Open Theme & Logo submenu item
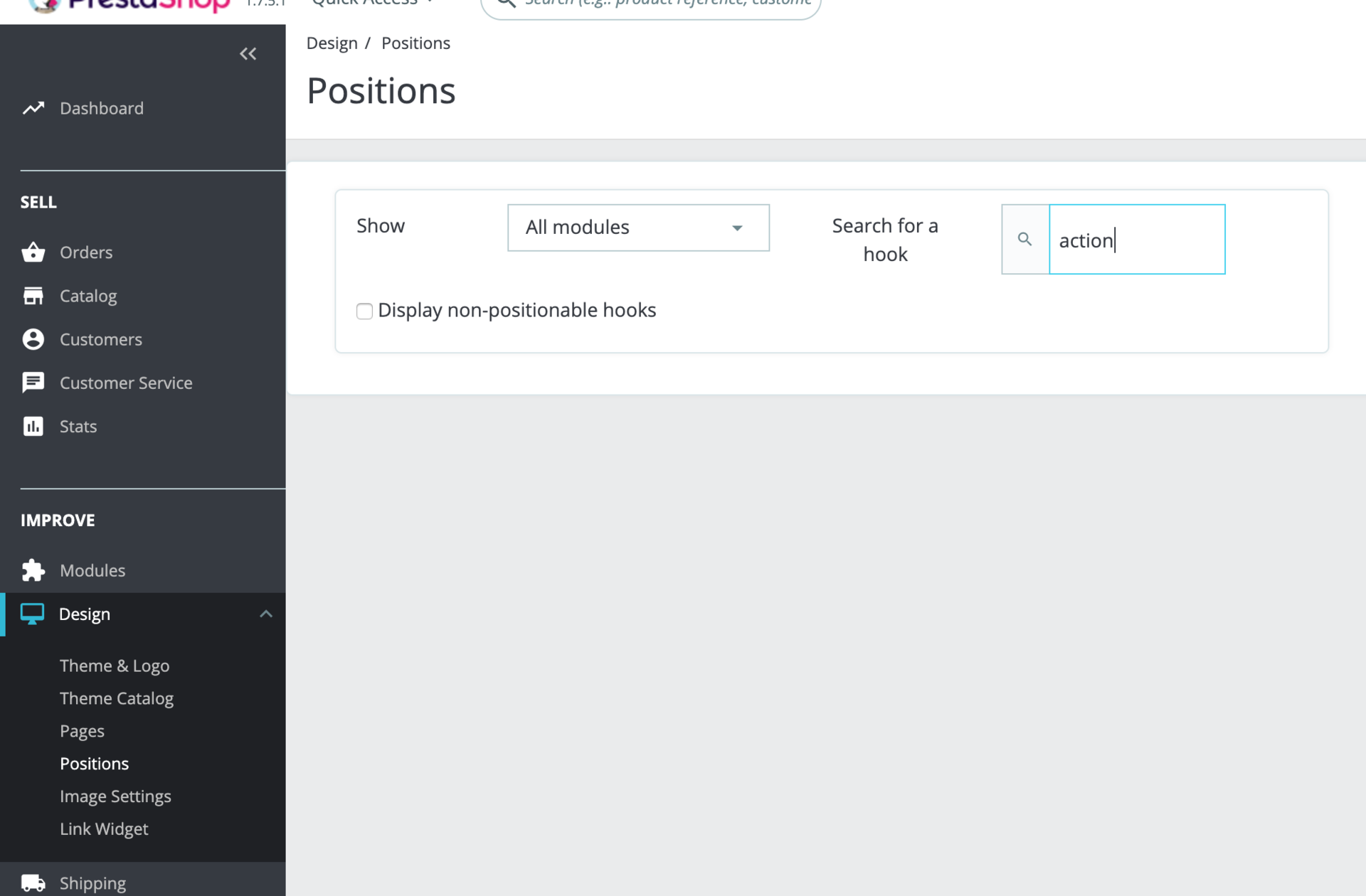The height and width of the screenshot is (896, 1366). tap(115, 666)
